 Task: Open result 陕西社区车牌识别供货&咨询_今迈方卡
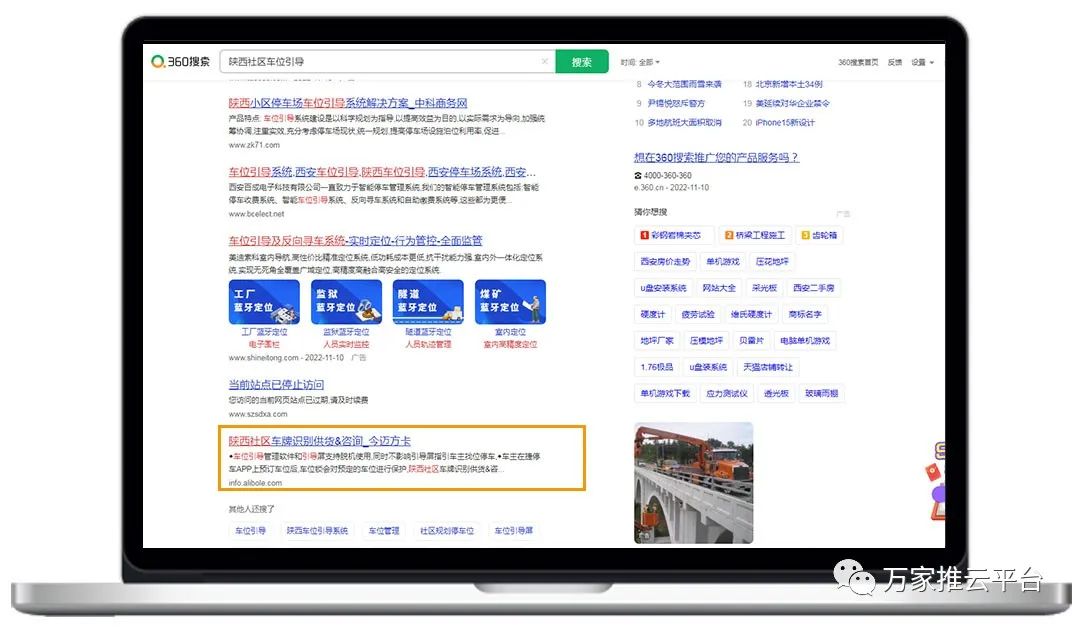click(x=319, y=441)
